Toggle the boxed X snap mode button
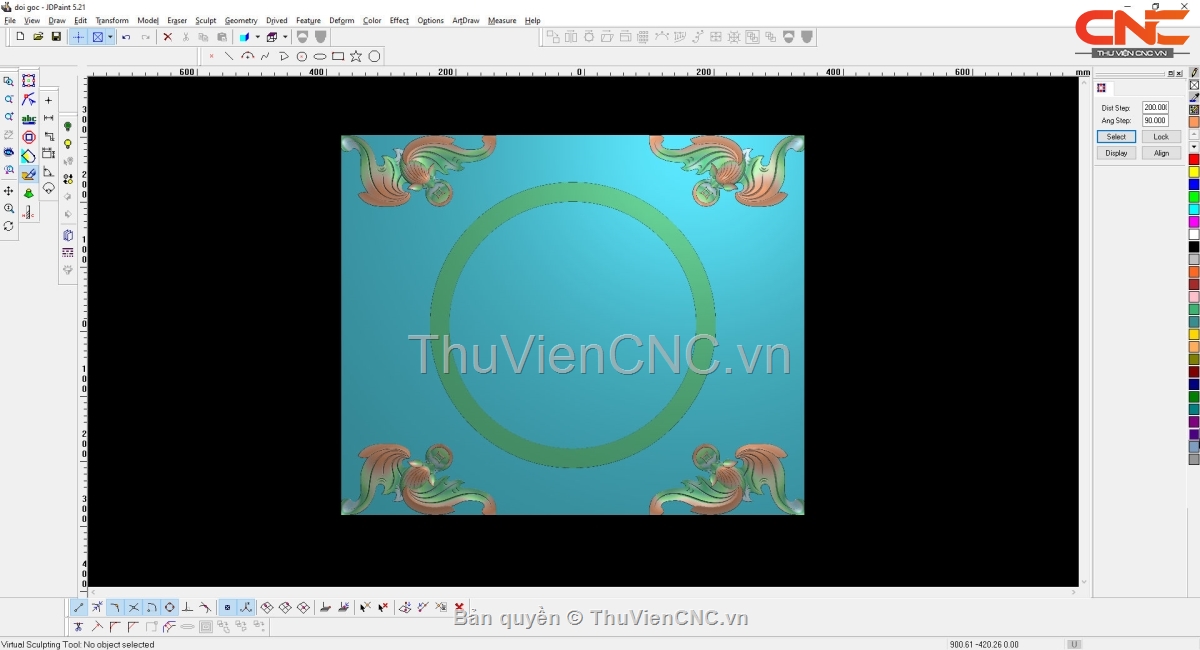1200x650 pixels. [x=98, y=37]
